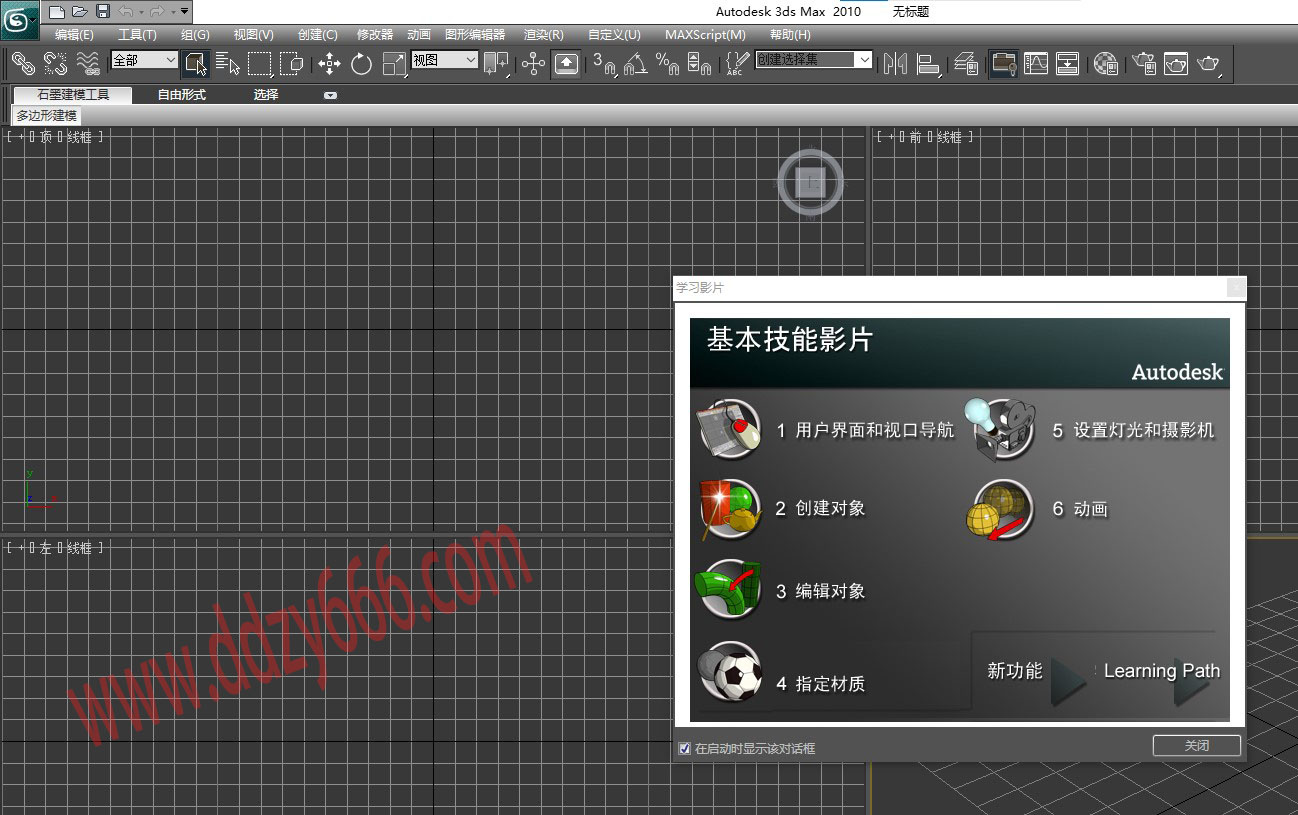Play movie 1 用户界面和视口导航
Viewport: 1298px width, 815px height.
coord(825,430)
